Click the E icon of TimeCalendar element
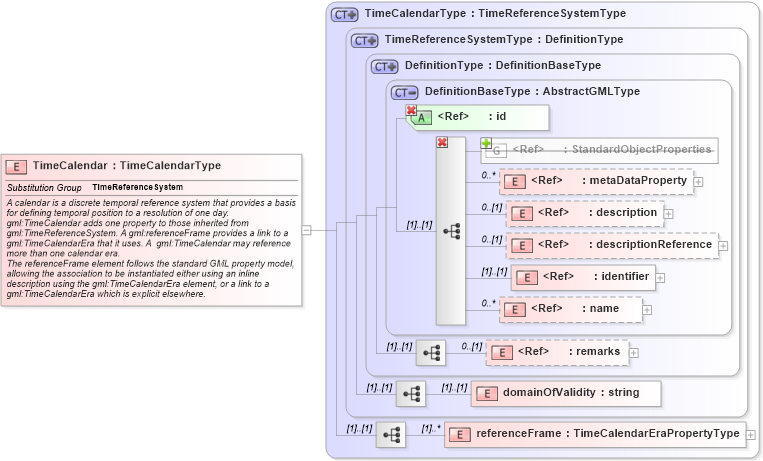Viewport: 763px width, 461px height. pyautogui.click(x=16, y=167)
